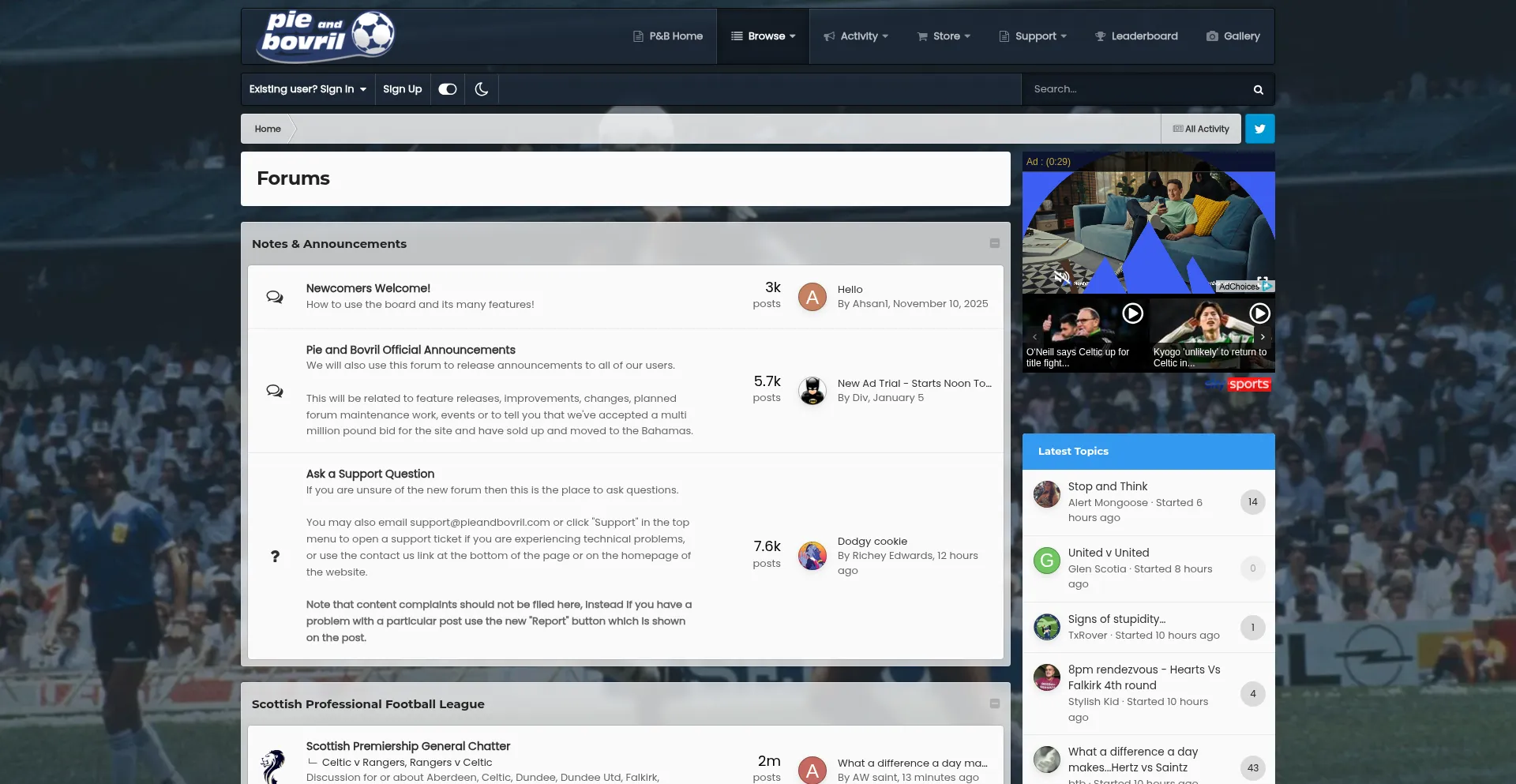Click the Twitter icon beside the breadcrumb bar

[x=1259, y=129]
